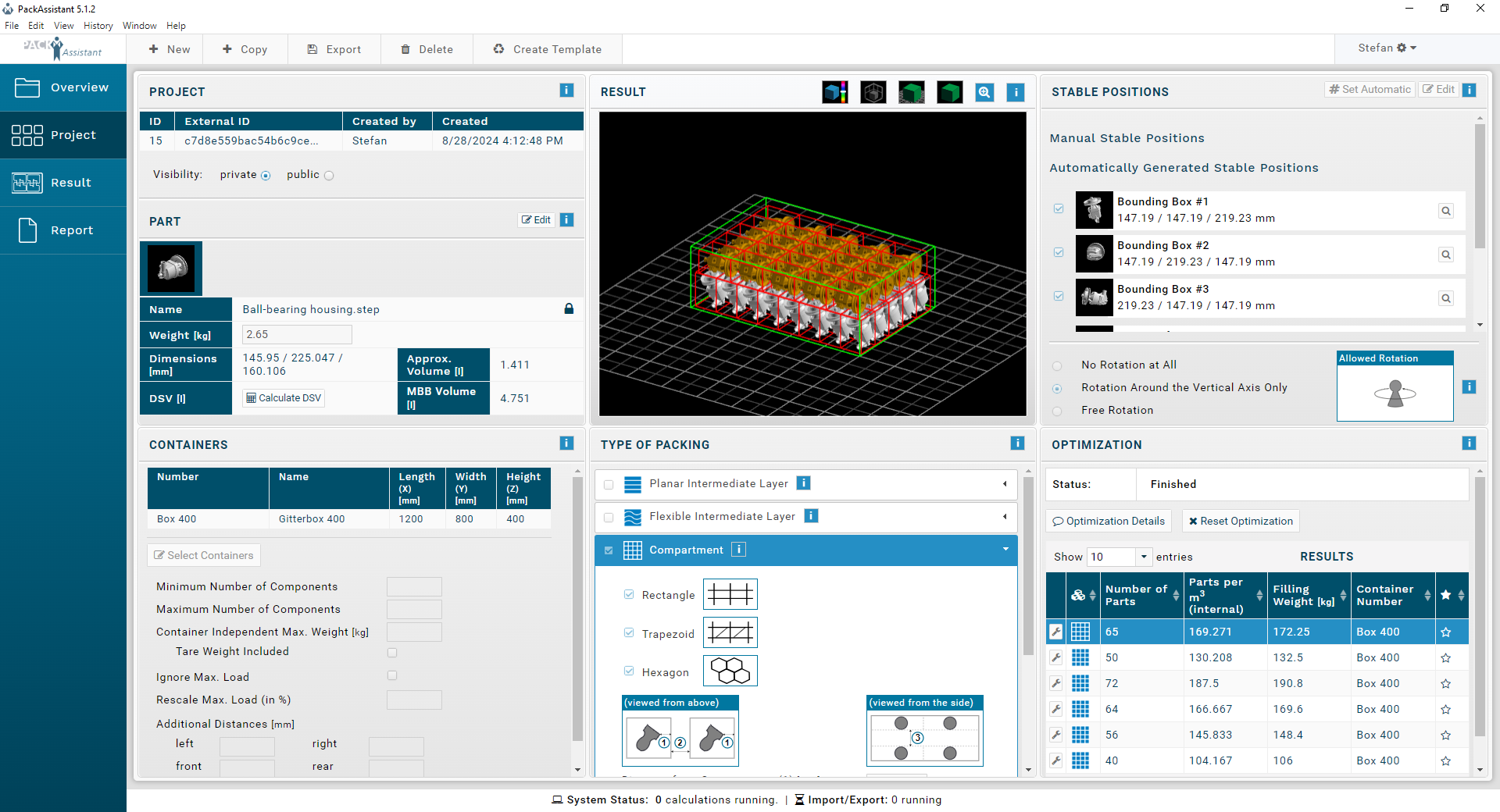Open the Window menu
Screen dimensions: 1500x812
point(140,26)
